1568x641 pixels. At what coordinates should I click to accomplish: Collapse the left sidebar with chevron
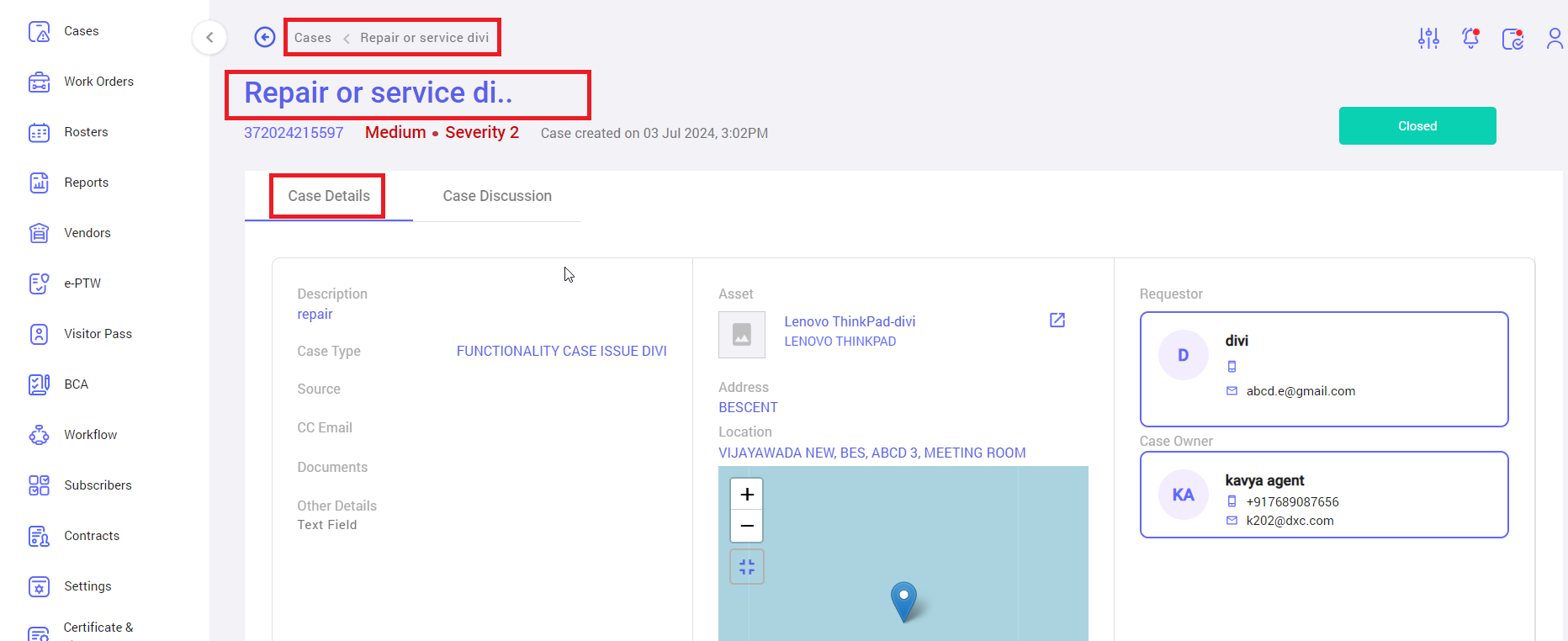coord(209,37)
